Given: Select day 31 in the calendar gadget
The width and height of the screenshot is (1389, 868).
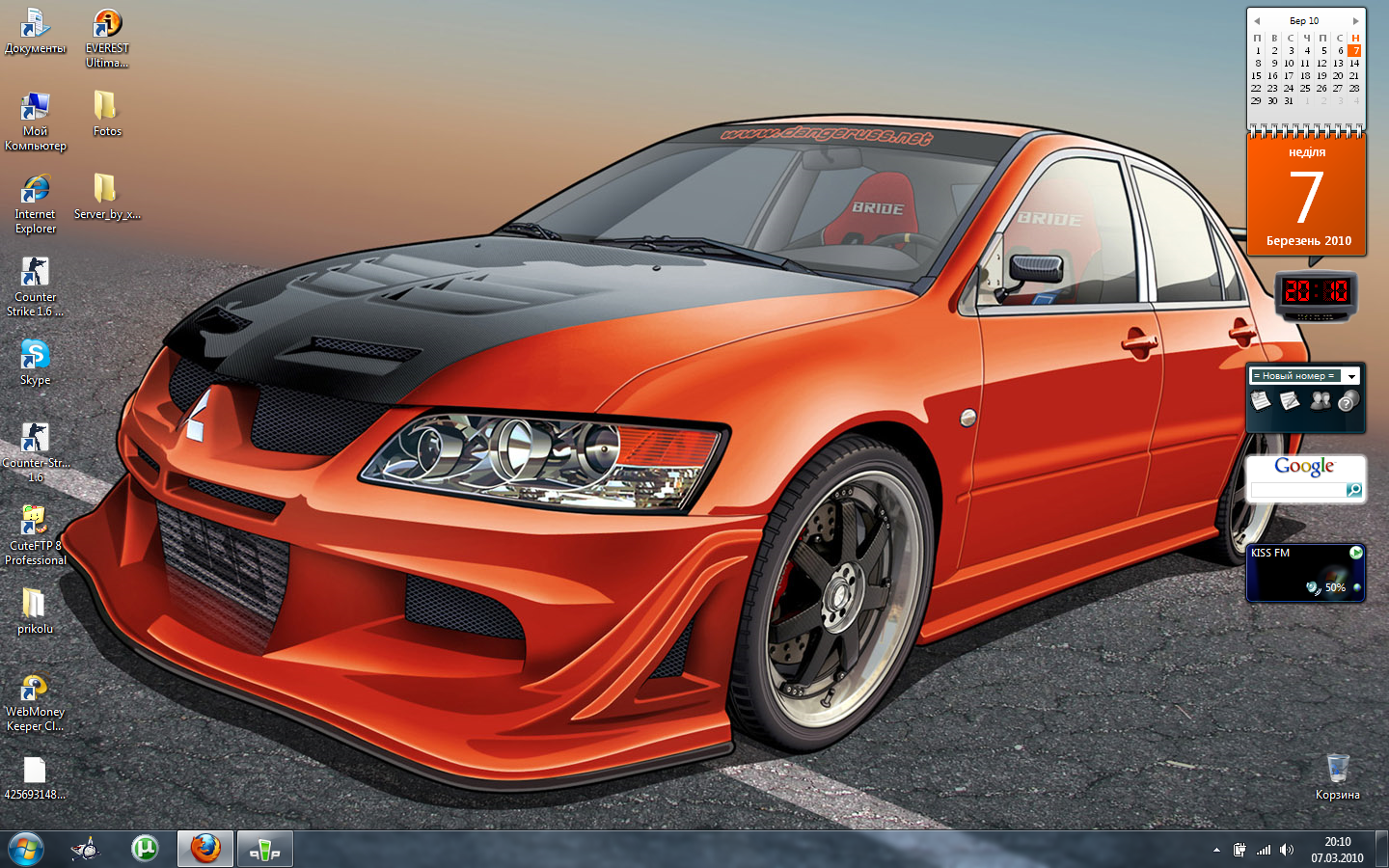Looking at the screenshot, I should (x=1289, y=100).
